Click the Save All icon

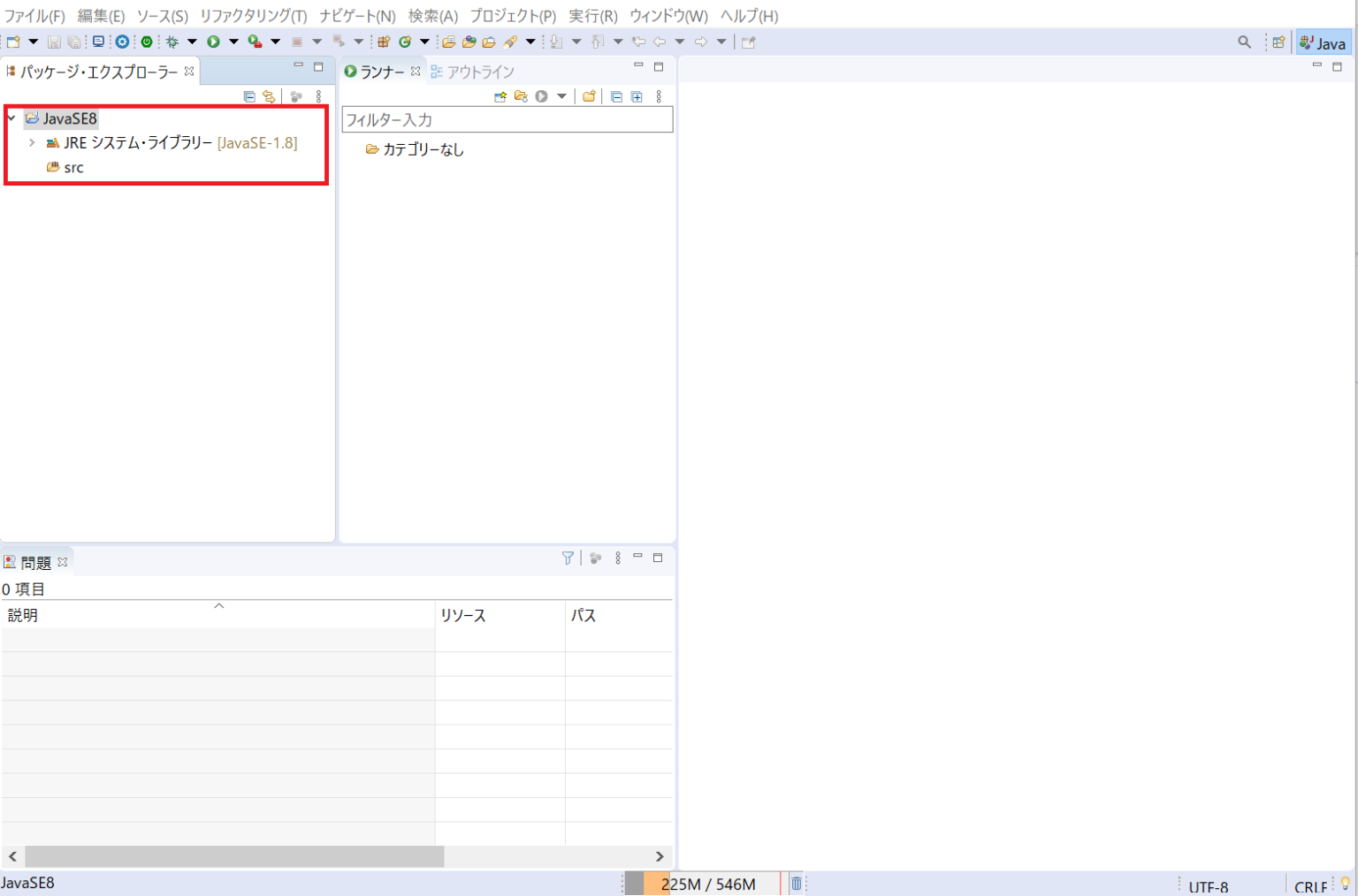[74, 42]
